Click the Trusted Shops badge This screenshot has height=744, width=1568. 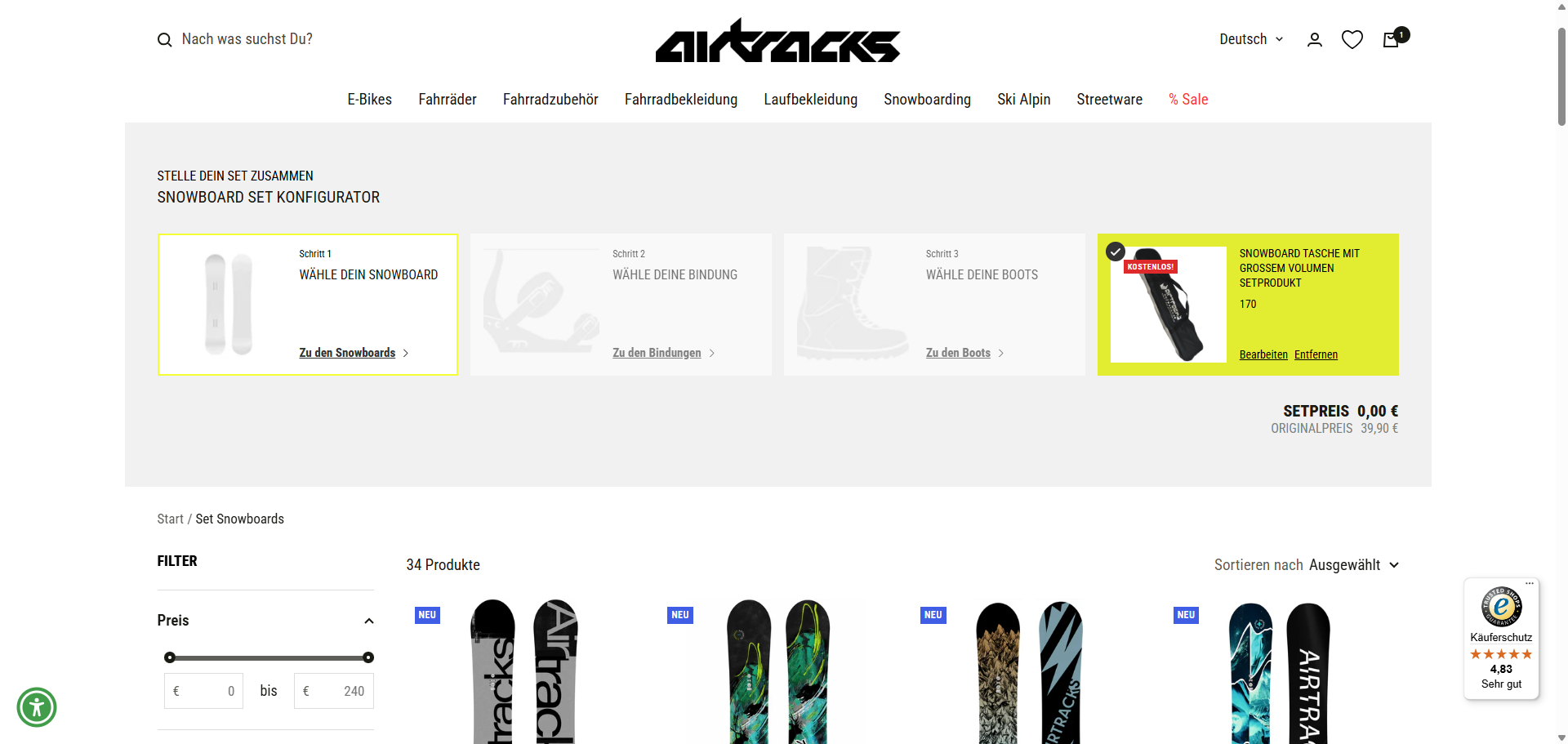coord(1501,638)
